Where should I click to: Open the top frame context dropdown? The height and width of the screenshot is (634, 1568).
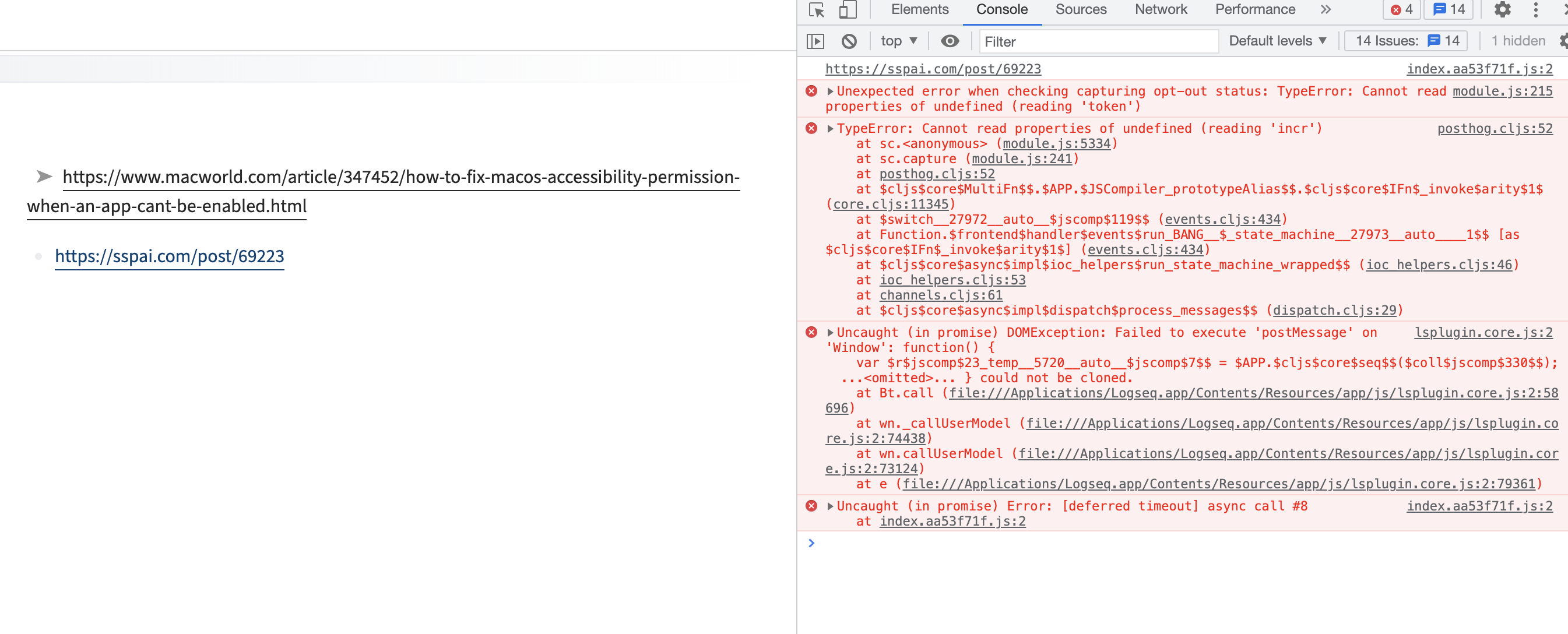click(x=897, y=41)
